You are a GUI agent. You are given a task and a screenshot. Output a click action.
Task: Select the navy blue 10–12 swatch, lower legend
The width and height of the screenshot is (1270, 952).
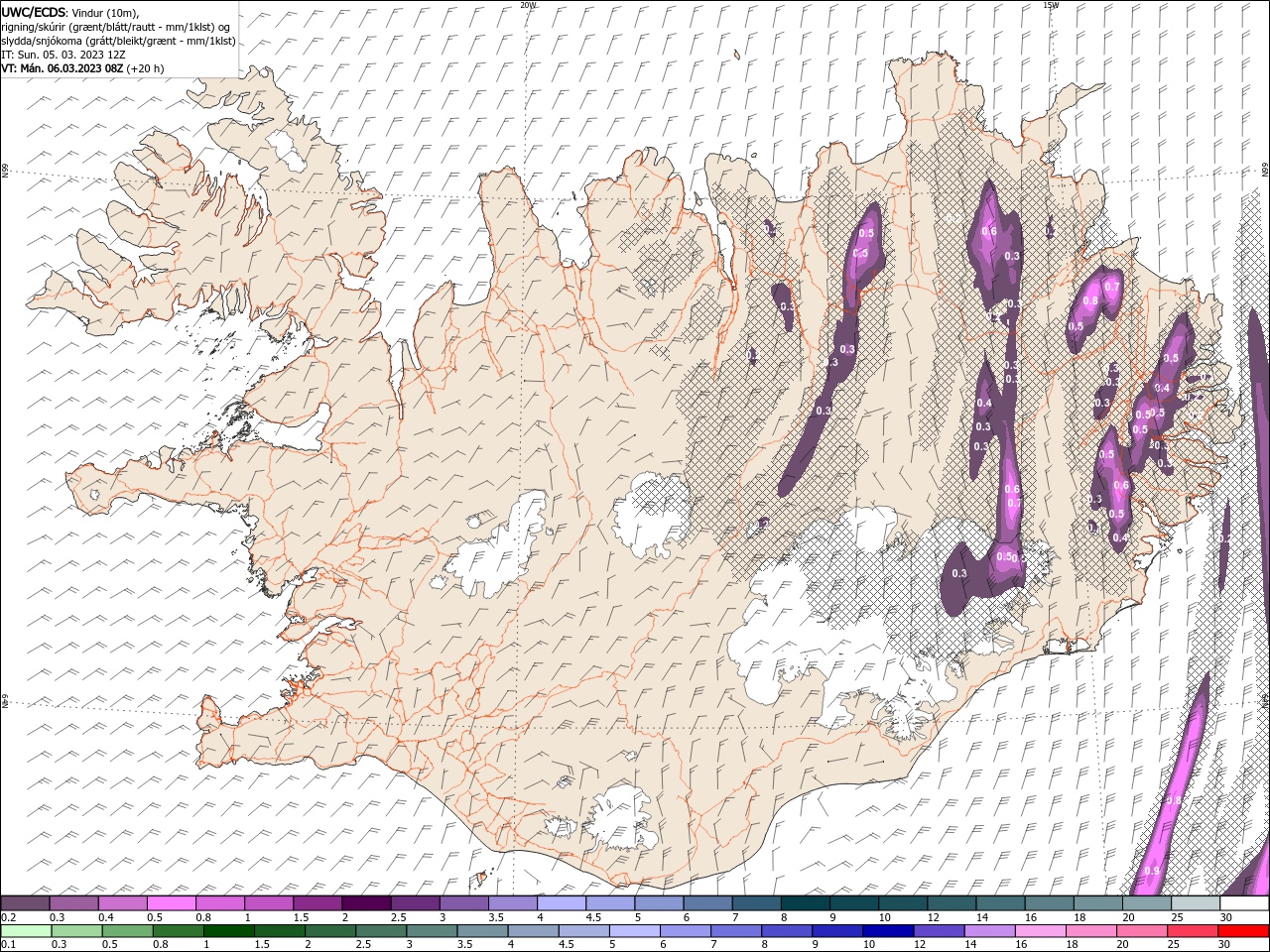(x=887, y=931)
